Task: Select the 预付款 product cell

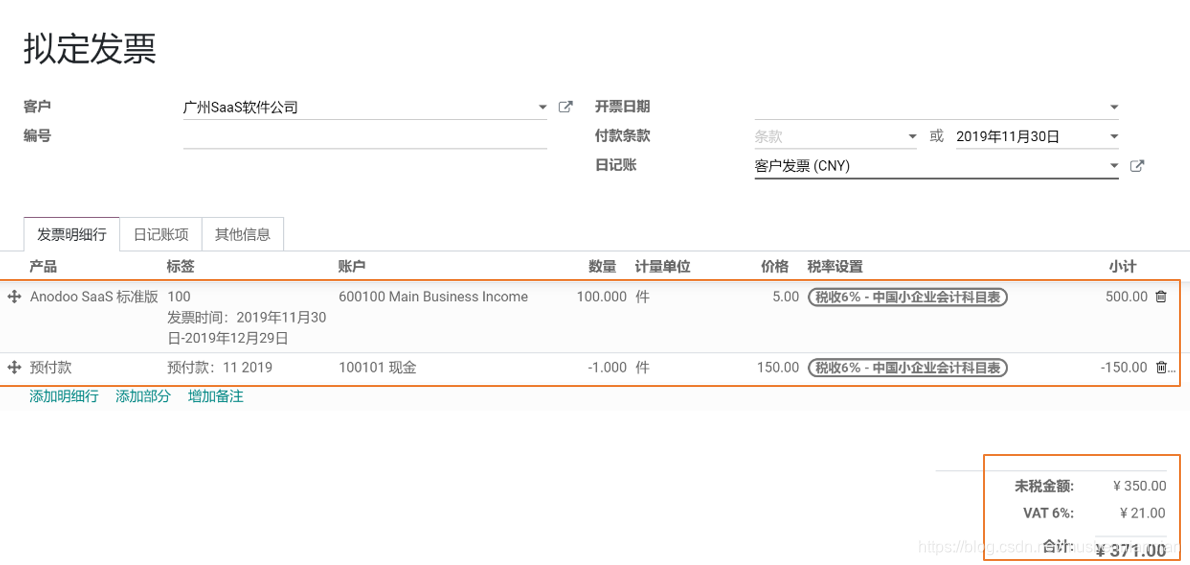Action: 51,368
